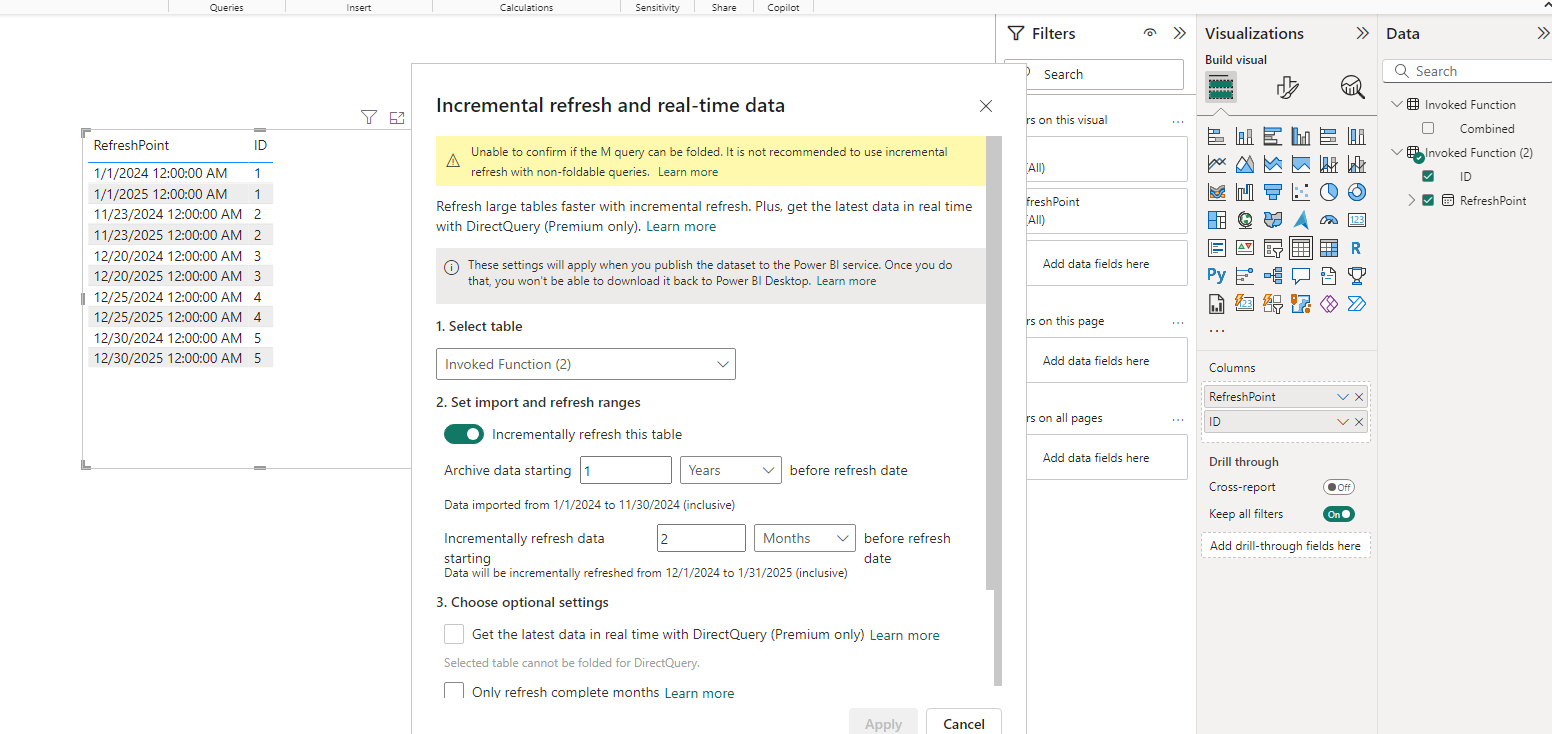Open Learn more link in yellow warning
The image size is (1552, 734).
point(688,172)
